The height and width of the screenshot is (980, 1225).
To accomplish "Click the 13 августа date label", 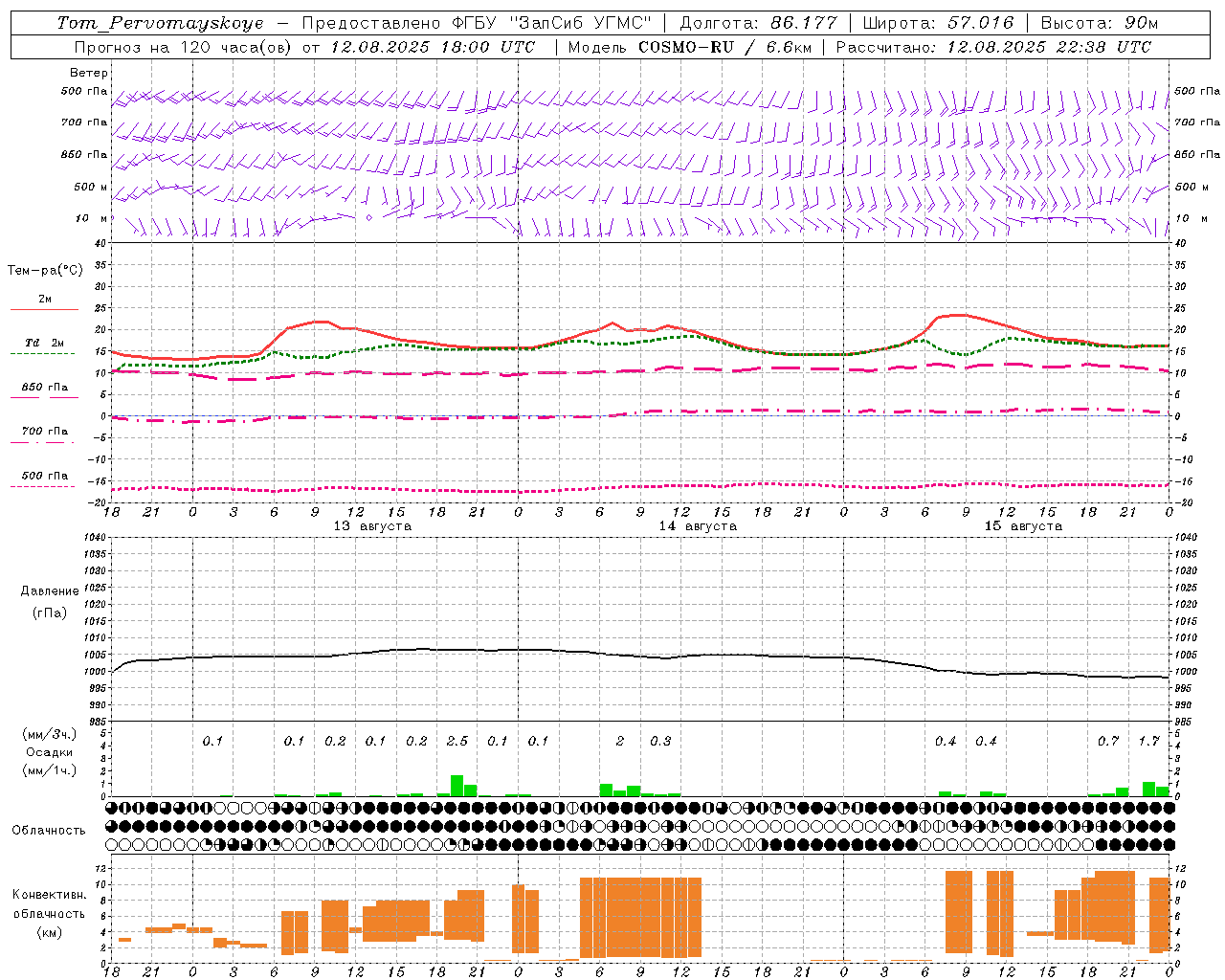I will [x=372, y=526].
